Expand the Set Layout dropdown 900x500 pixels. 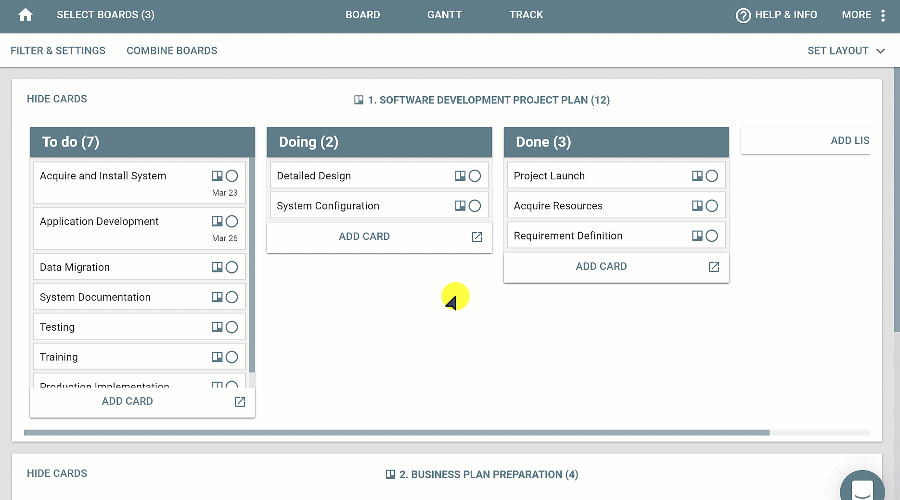(846, 50)
